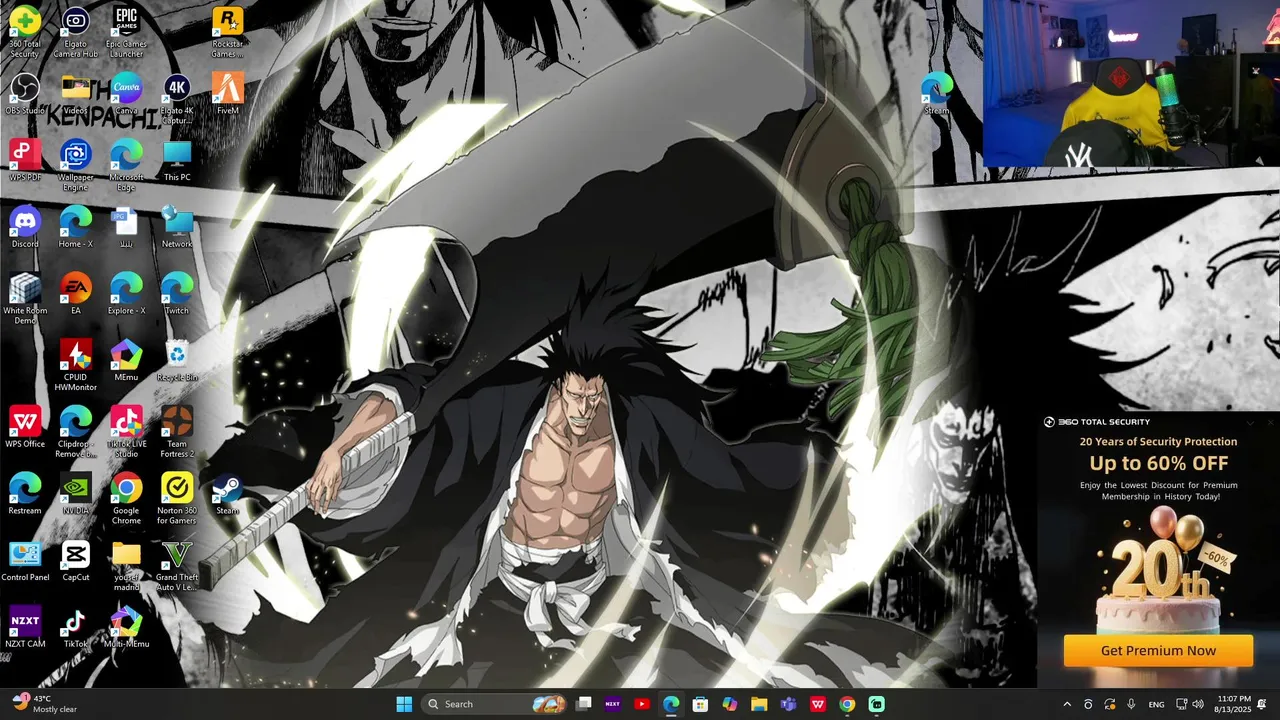Image resolution: width=1280 pixels, height=720 pixels.
Task: Open the 360 Total Security desktop shortcut
Action: pos(25,32)
